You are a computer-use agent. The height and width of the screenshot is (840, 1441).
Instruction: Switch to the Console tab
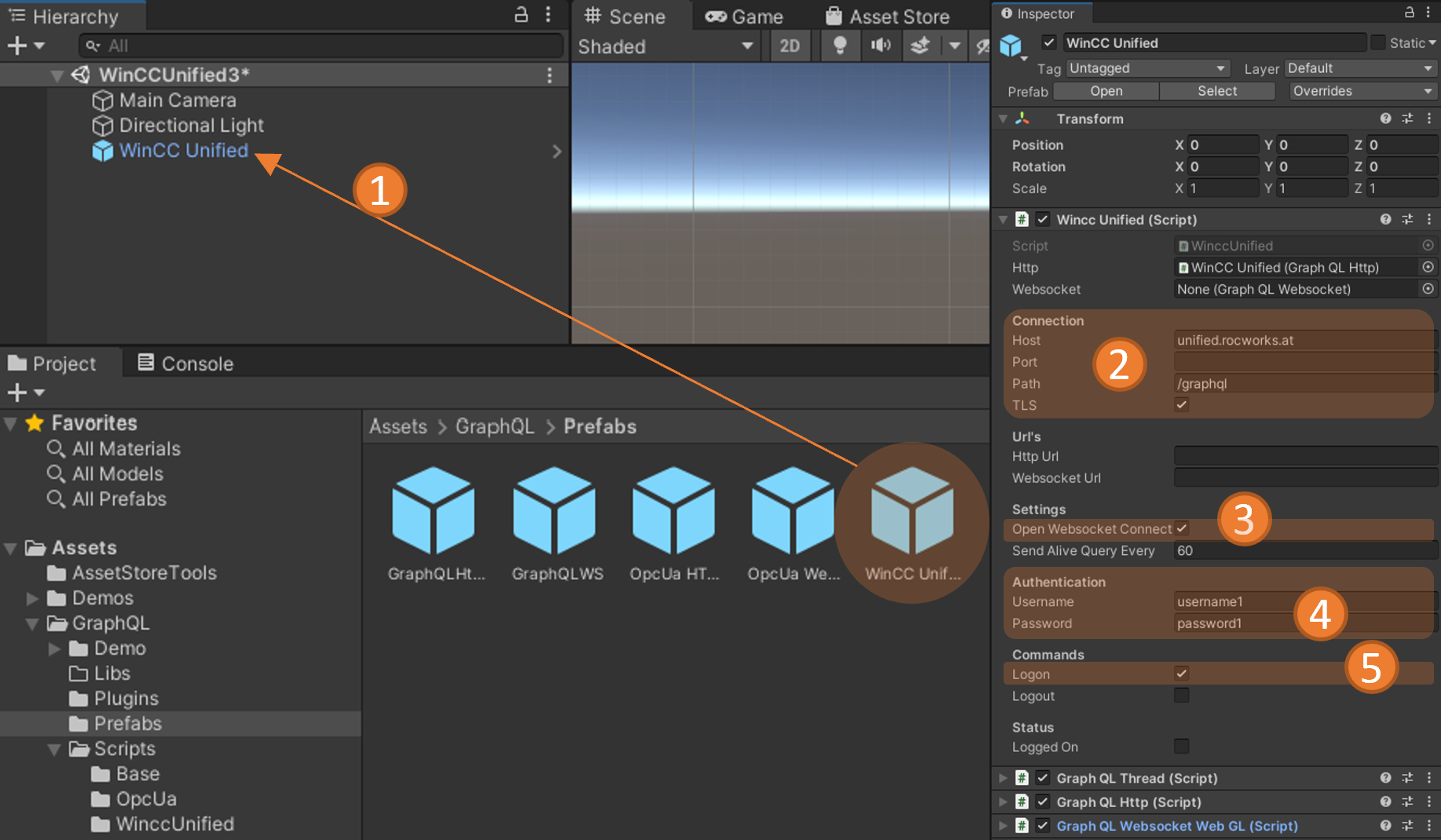(x=185, y=363)
